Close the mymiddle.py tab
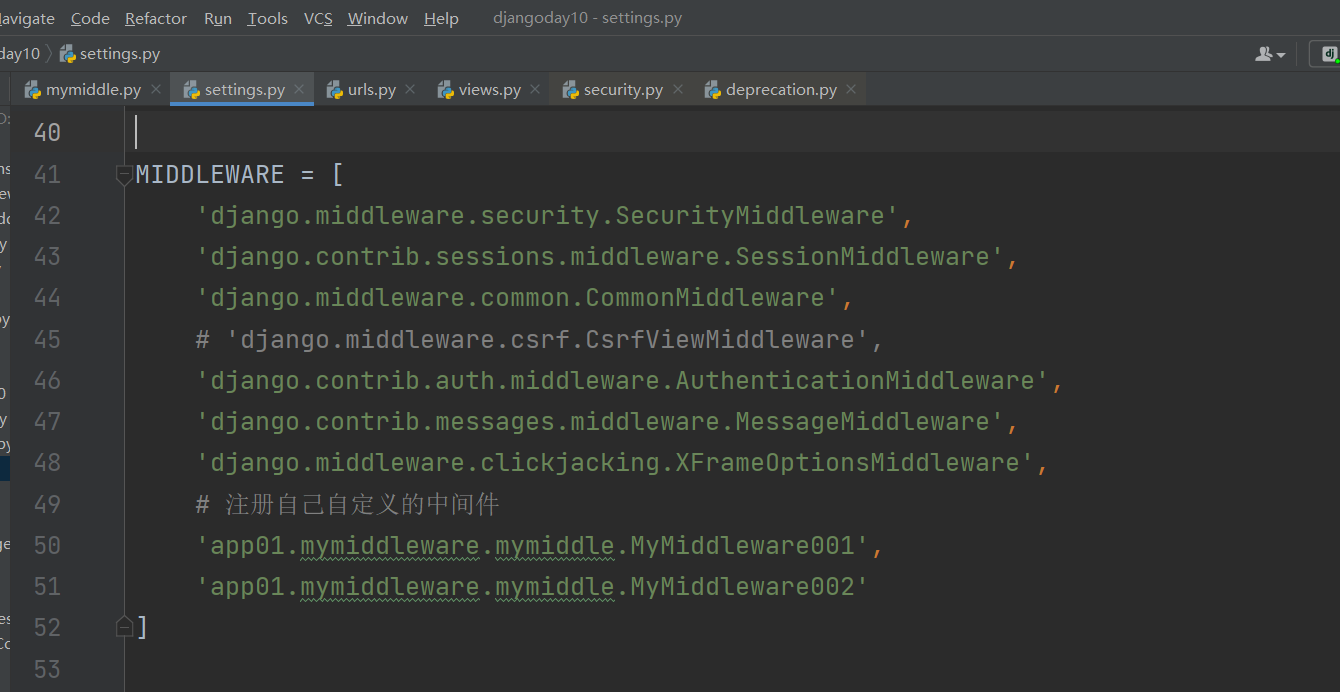The image size is (1340, 692). pyautogui.click(x=156, y=89)
